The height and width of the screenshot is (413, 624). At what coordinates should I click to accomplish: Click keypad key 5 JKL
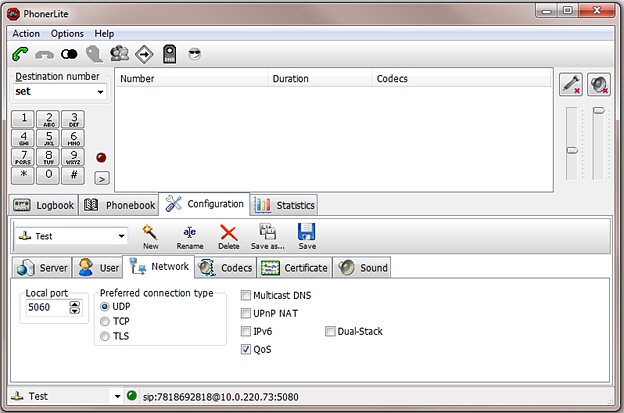tap(48, 138)
